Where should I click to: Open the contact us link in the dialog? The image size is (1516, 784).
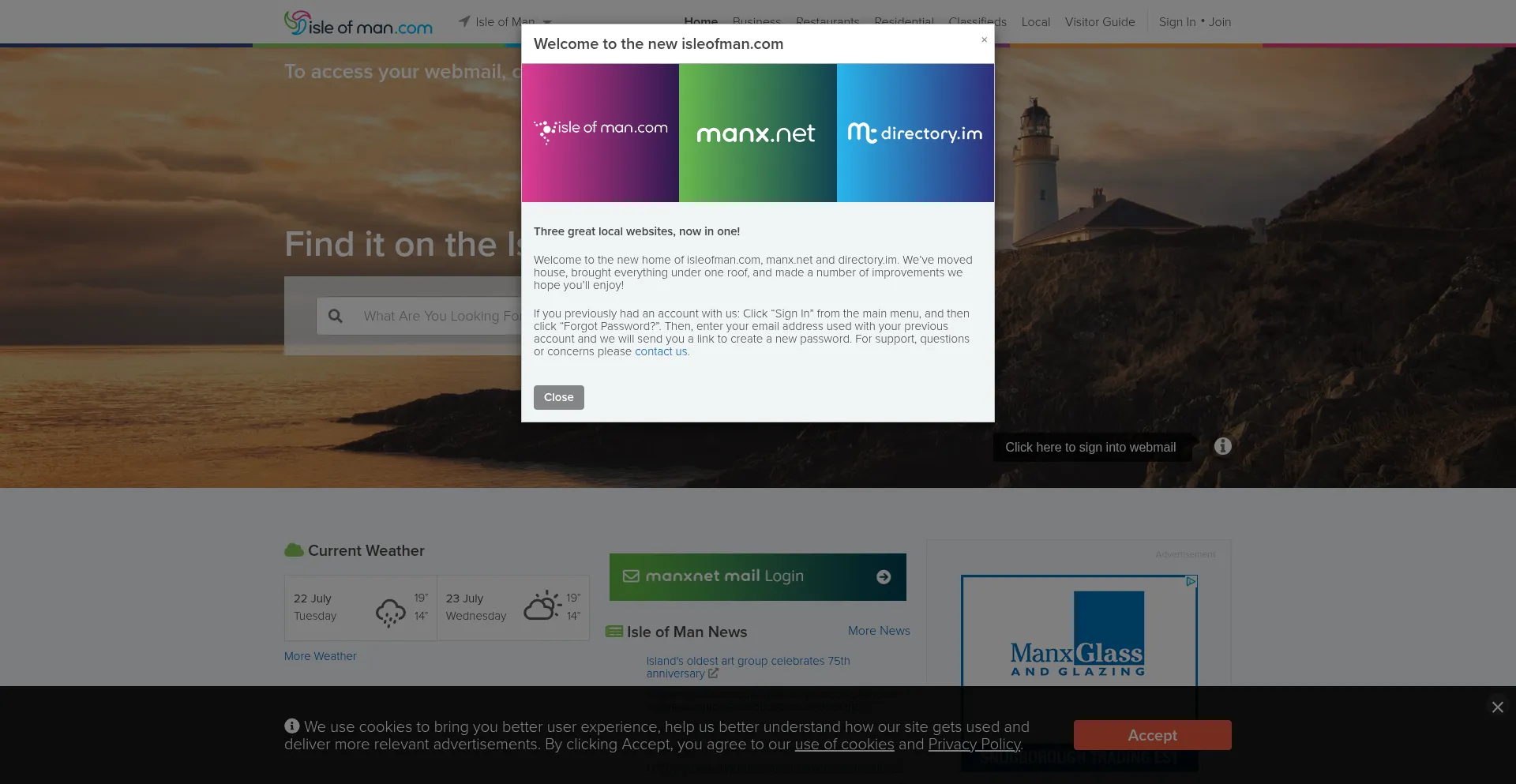661,351
